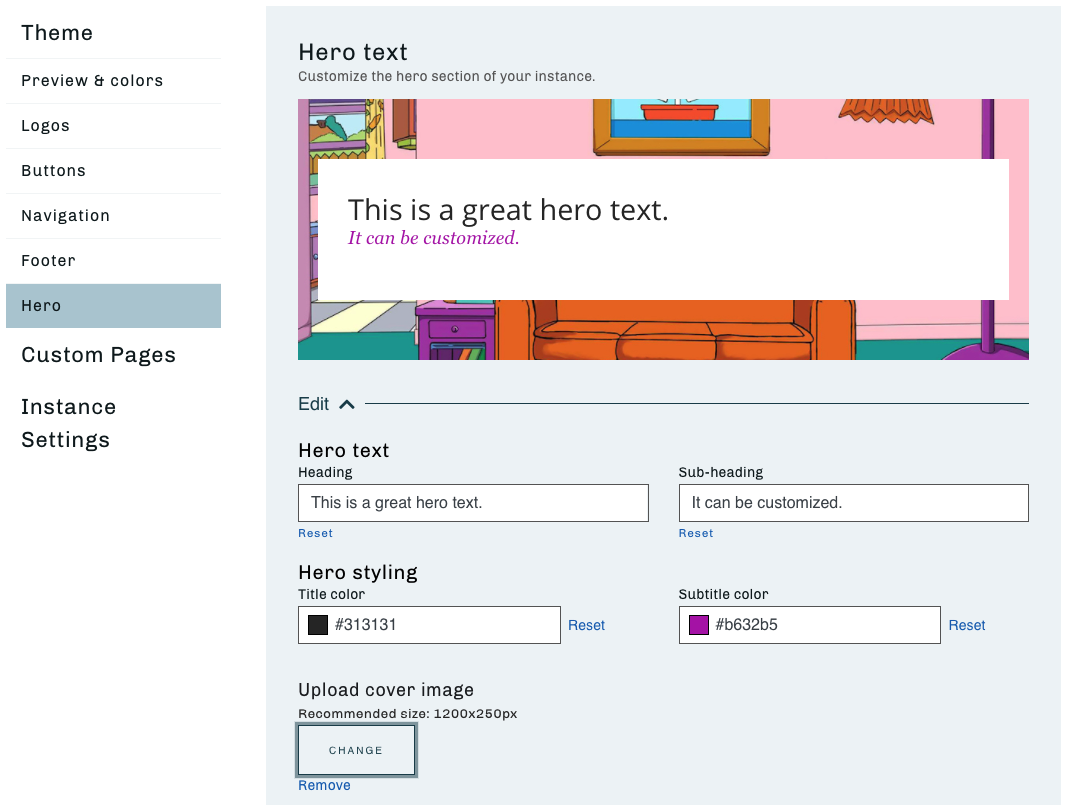
Task: Reset the Subtitle color
Action: (966, 625)
